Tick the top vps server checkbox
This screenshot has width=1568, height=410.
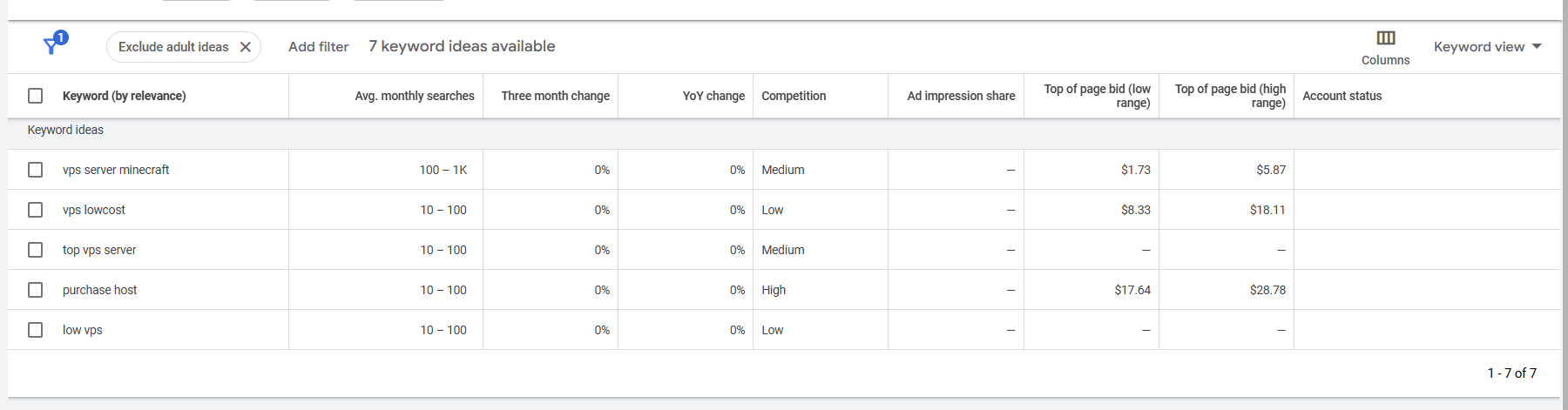pos(36,250)
